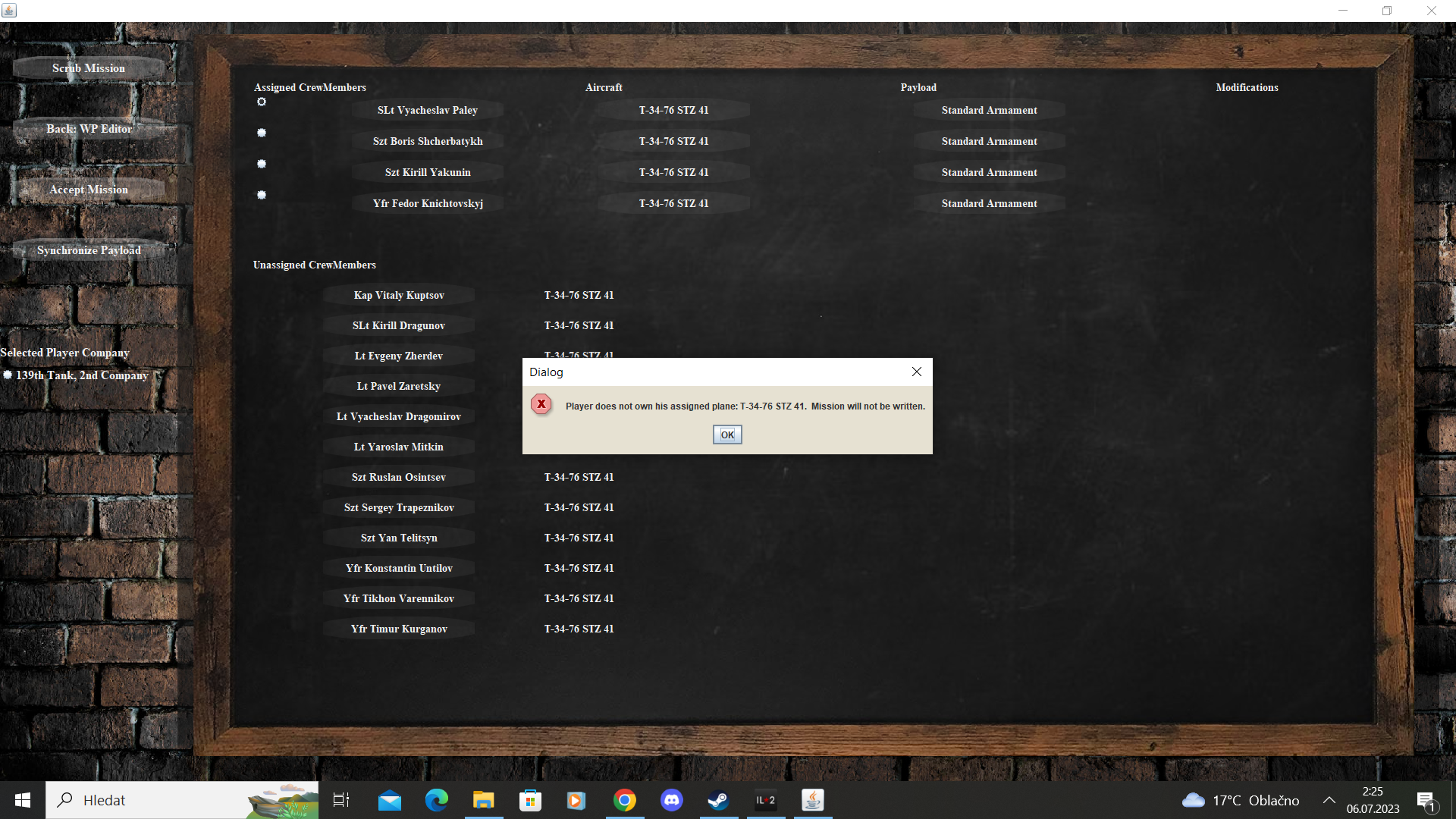Click Accept Mission on the left panel
This screenshot has height=819, width=1456.
[x=89, y=190]
